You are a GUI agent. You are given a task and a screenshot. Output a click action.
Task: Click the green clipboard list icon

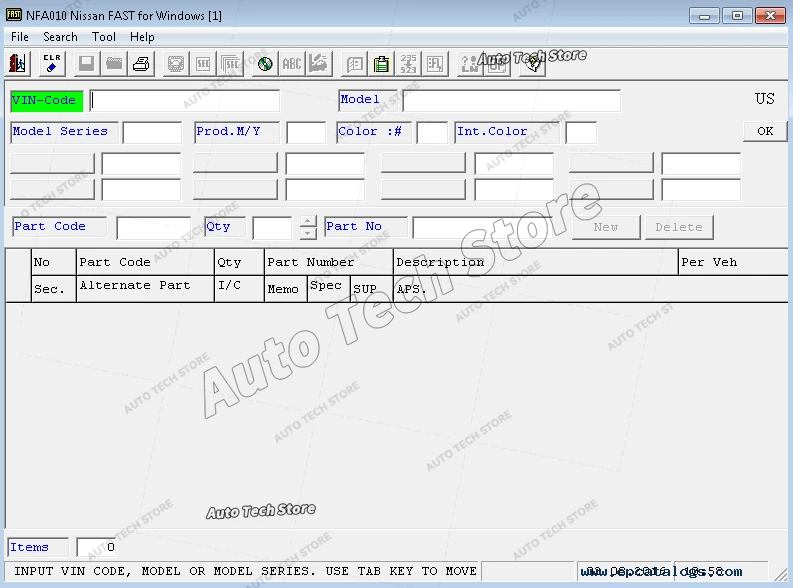(381, 64)
